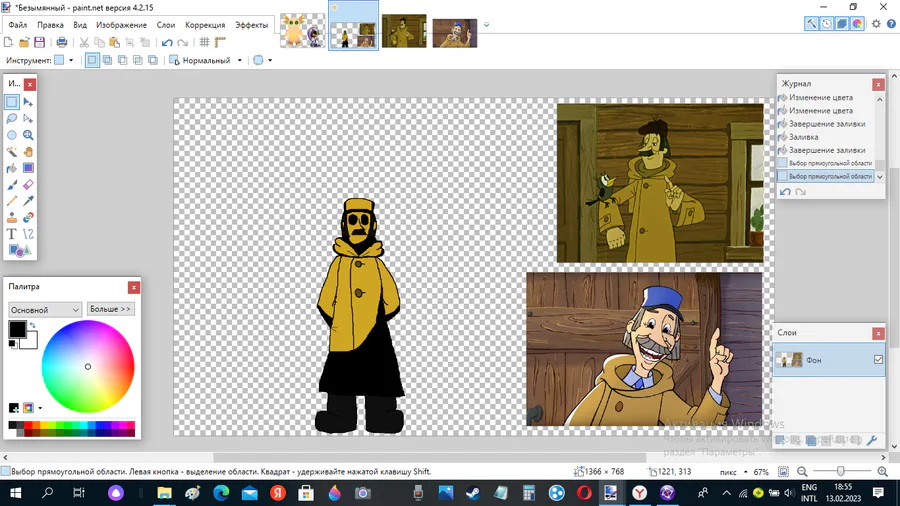Click the zoom out magnifier in status bar
The image size is (900, 506).
point(802,472)
